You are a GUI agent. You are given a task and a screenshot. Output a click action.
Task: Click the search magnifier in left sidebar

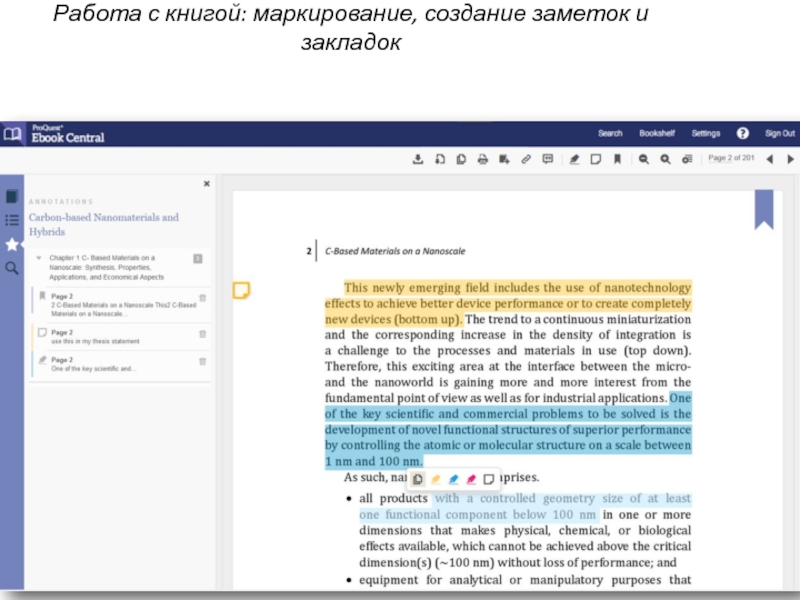click(12, 268)
